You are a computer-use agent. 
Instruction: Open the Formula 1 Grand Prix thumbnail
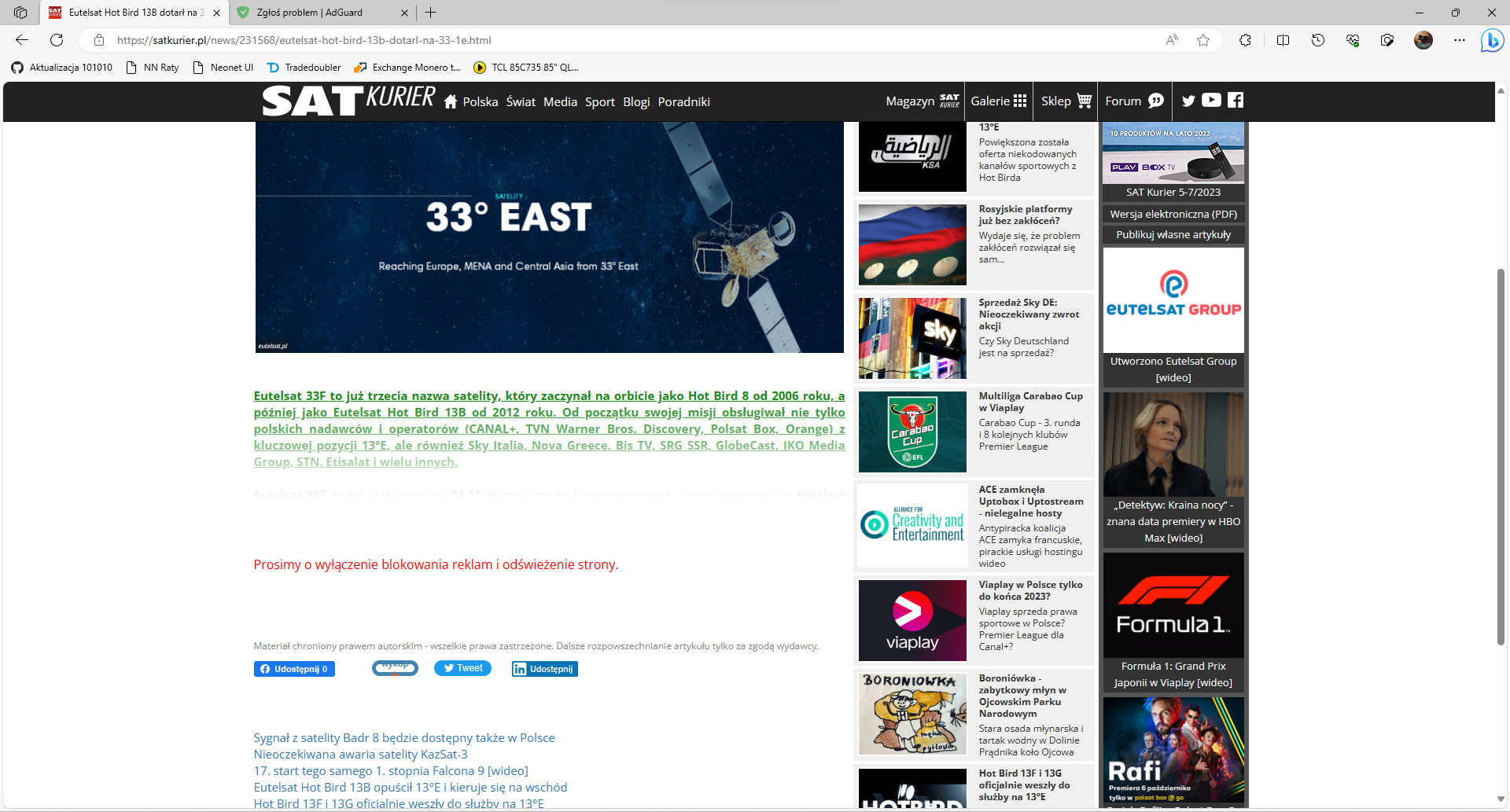[x=1173, y=605]
